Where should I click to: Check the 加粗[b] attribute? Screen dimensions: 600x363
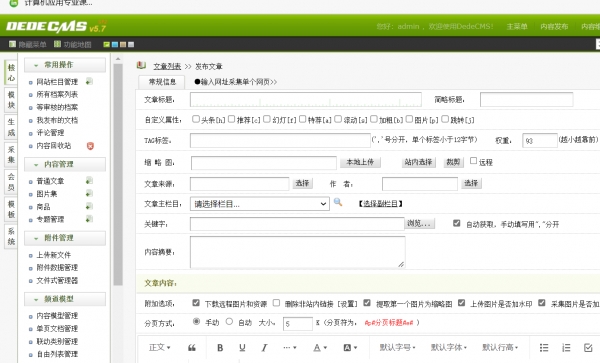click(374, 119)
